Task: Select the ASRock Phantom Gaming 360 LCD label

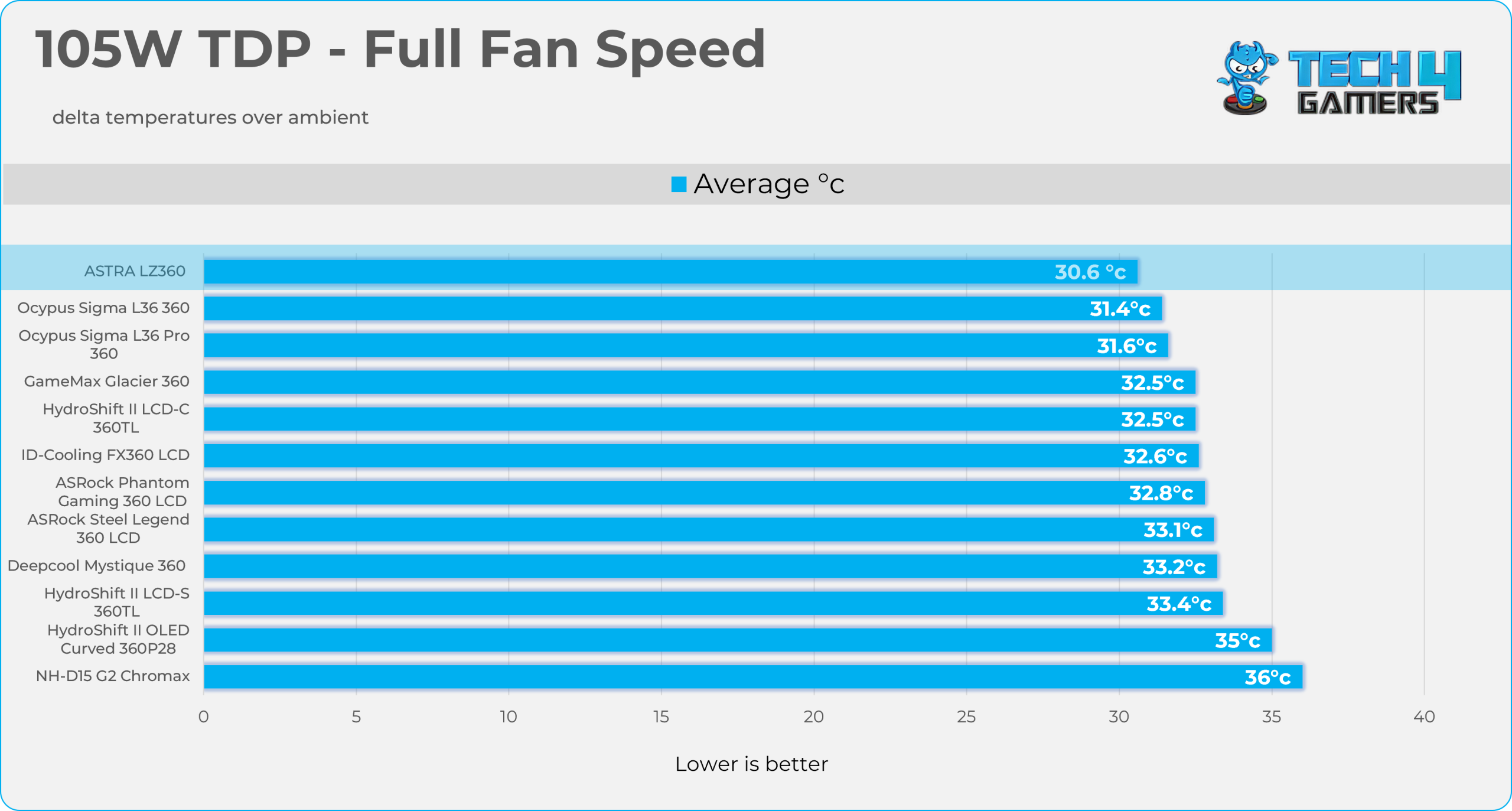Action: (122, 491)
